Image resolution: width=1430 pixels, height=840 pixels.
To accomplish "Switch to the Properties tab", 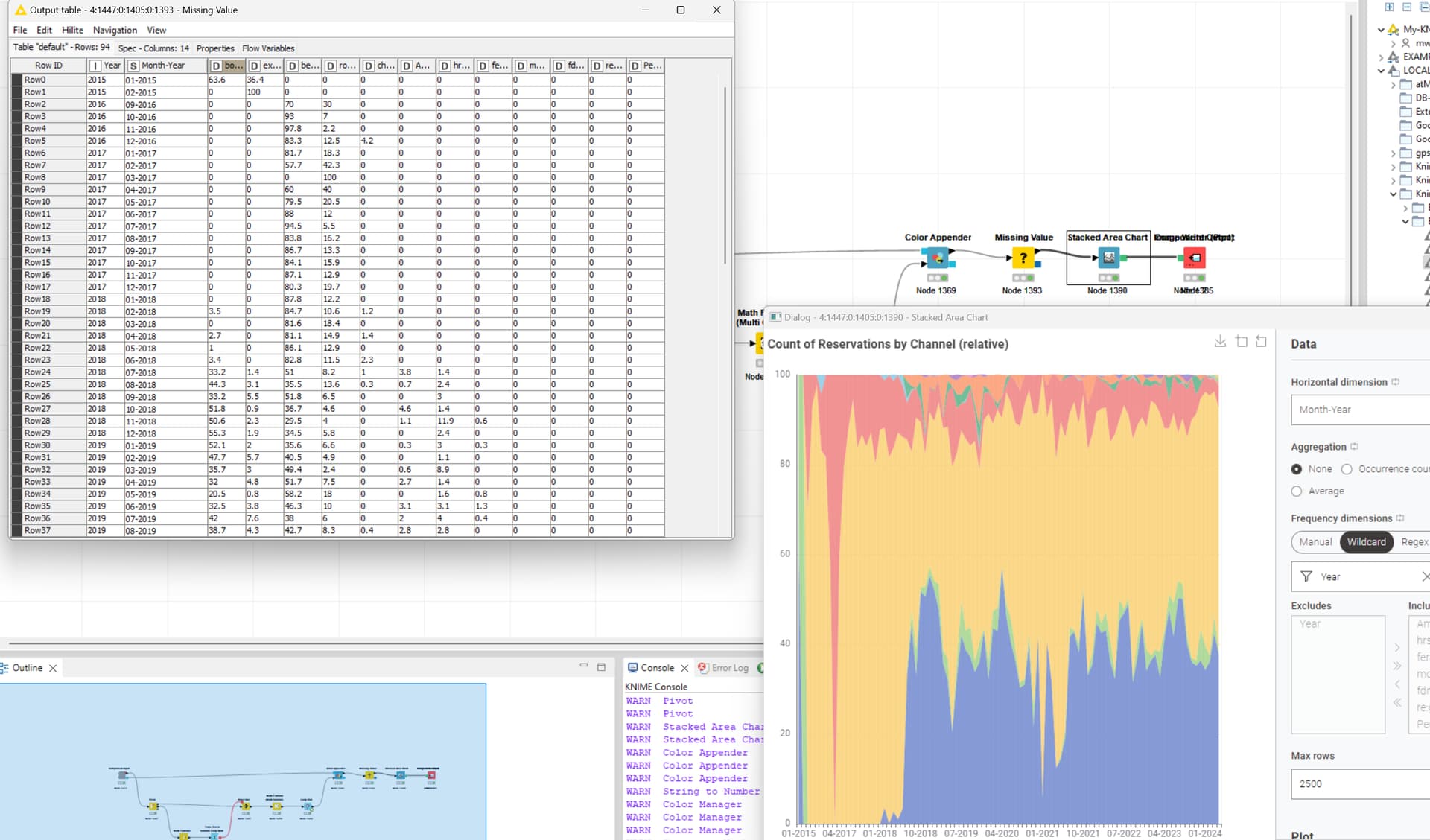I will tap(215, 48).
